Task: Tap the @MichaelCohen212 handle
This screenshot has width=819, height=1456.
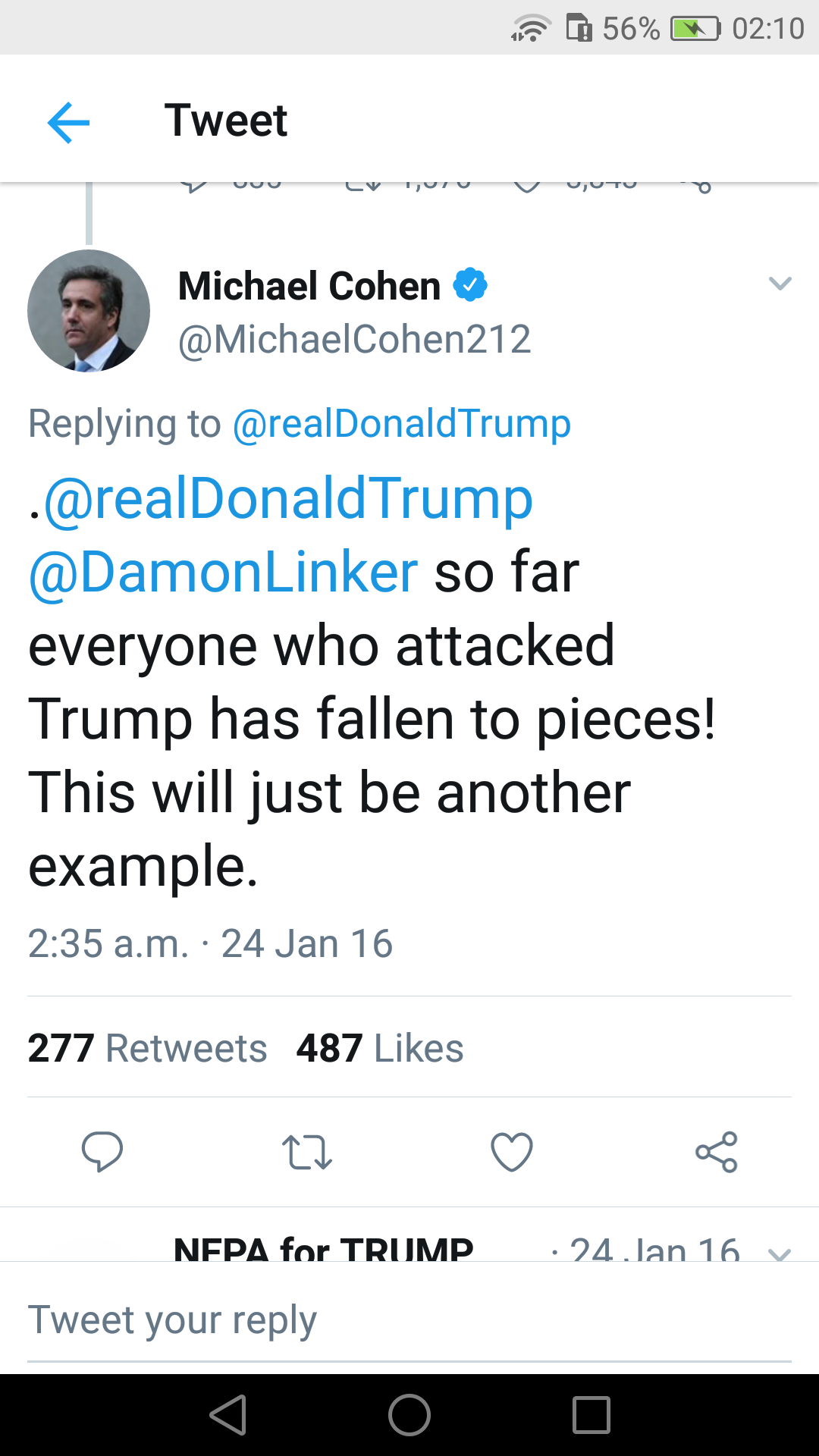Action: click(354, 339)
